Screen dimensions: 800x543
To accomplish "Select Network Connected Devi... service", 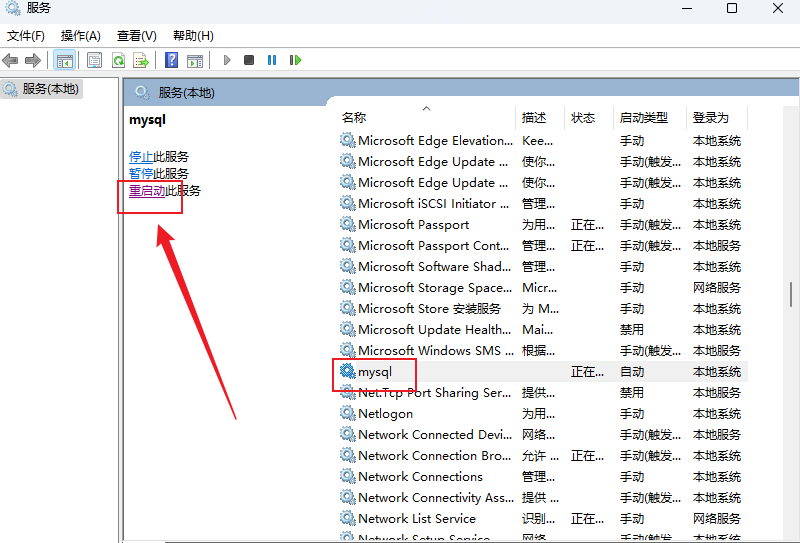I will 543,434.
